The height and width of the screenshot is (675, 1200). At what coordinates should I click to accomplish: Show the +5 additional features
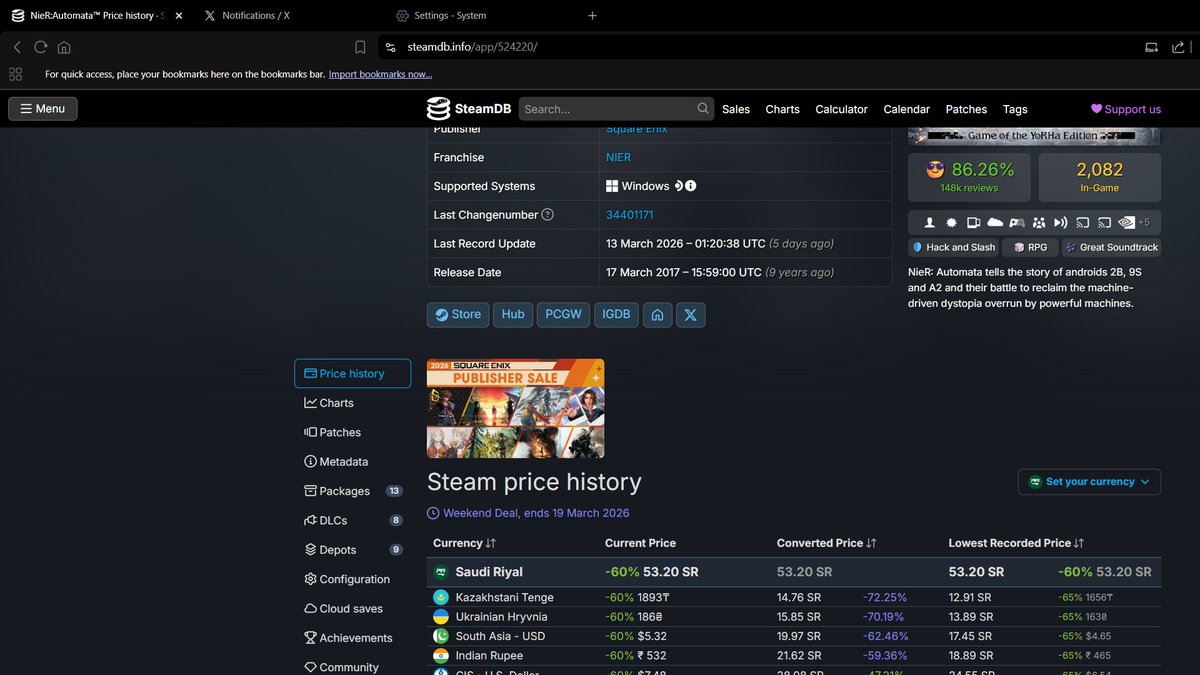(x=1144, y=222)
